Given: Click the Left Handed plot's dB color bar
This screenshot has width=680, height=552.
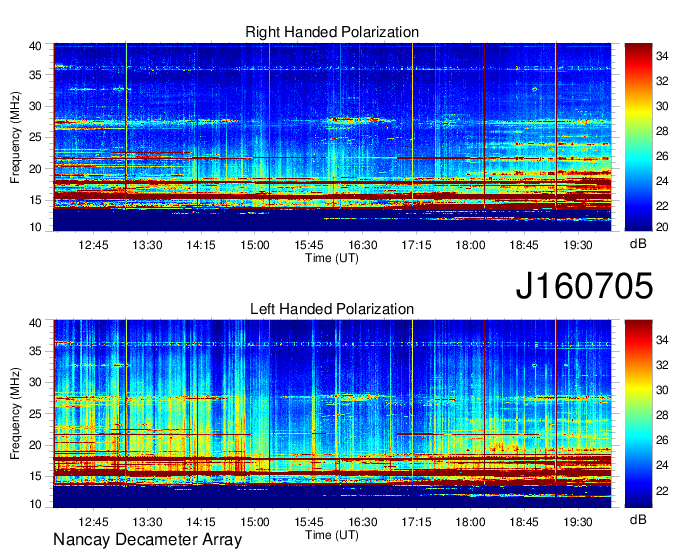Looking at the screenshot, I should click(x=638, y=414).
